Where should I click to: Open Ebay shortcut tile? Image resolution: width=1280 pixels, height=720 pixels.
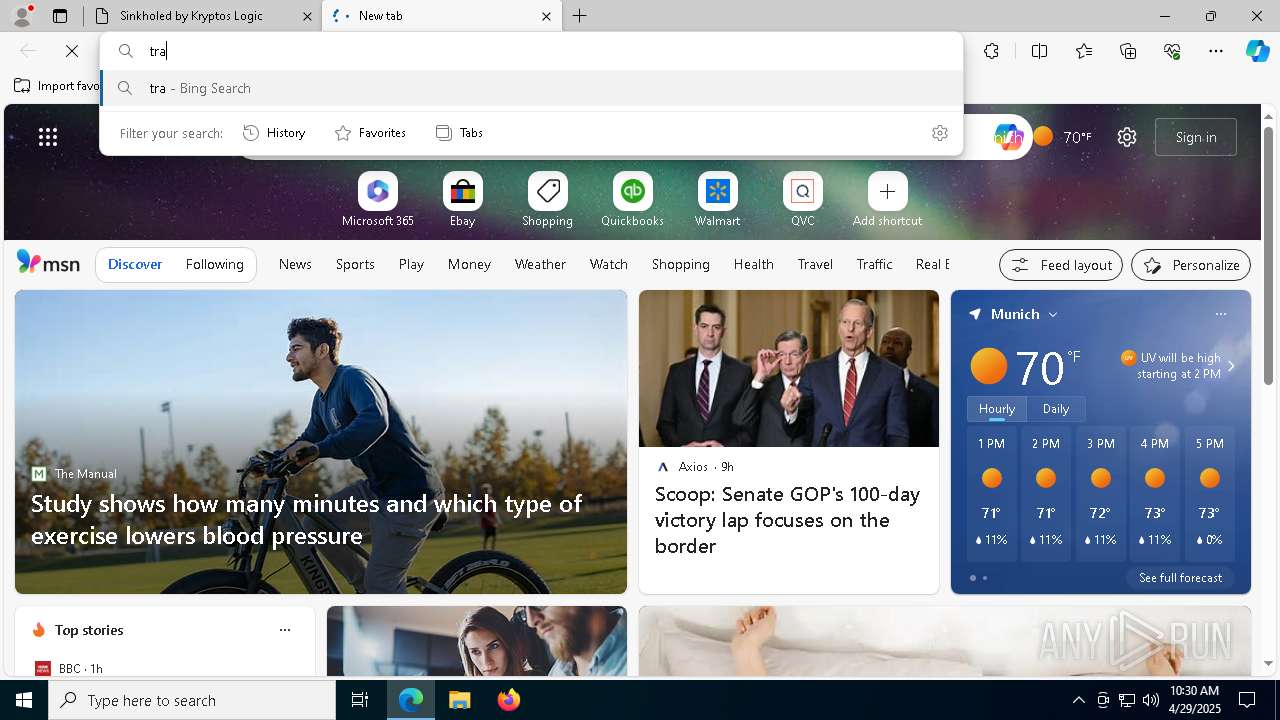click(x=462, y=200)
